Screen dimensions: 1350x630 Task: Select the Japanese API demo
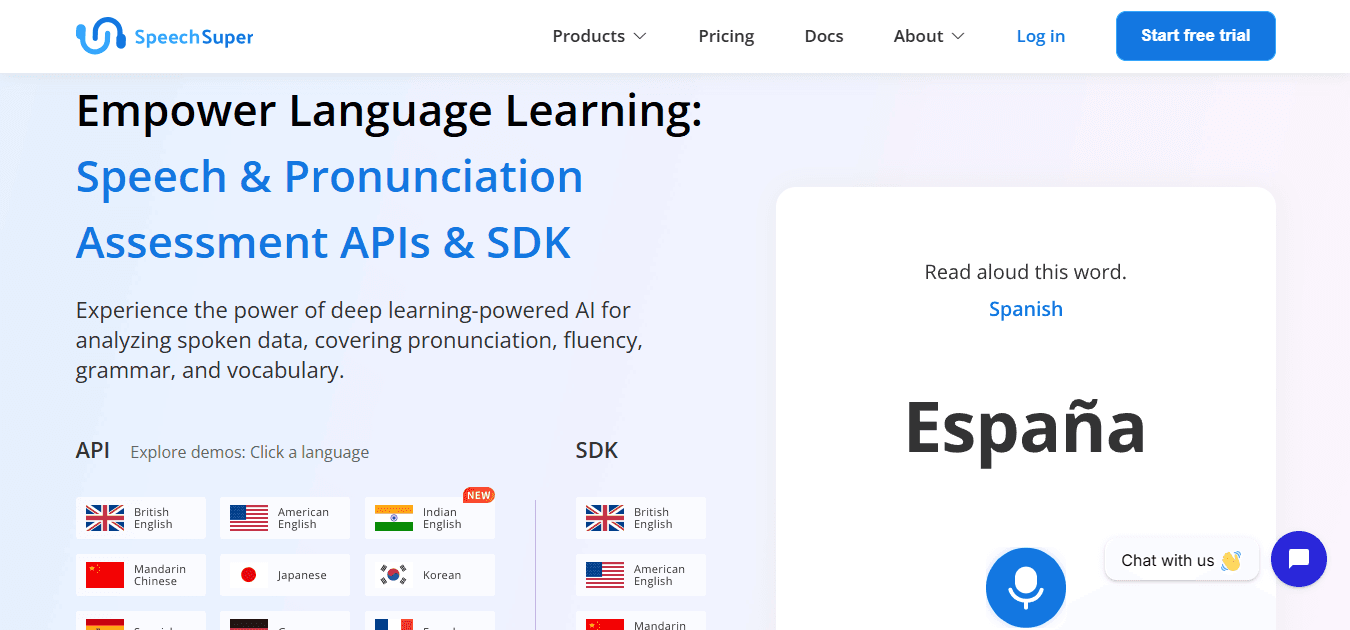[285, 575]
